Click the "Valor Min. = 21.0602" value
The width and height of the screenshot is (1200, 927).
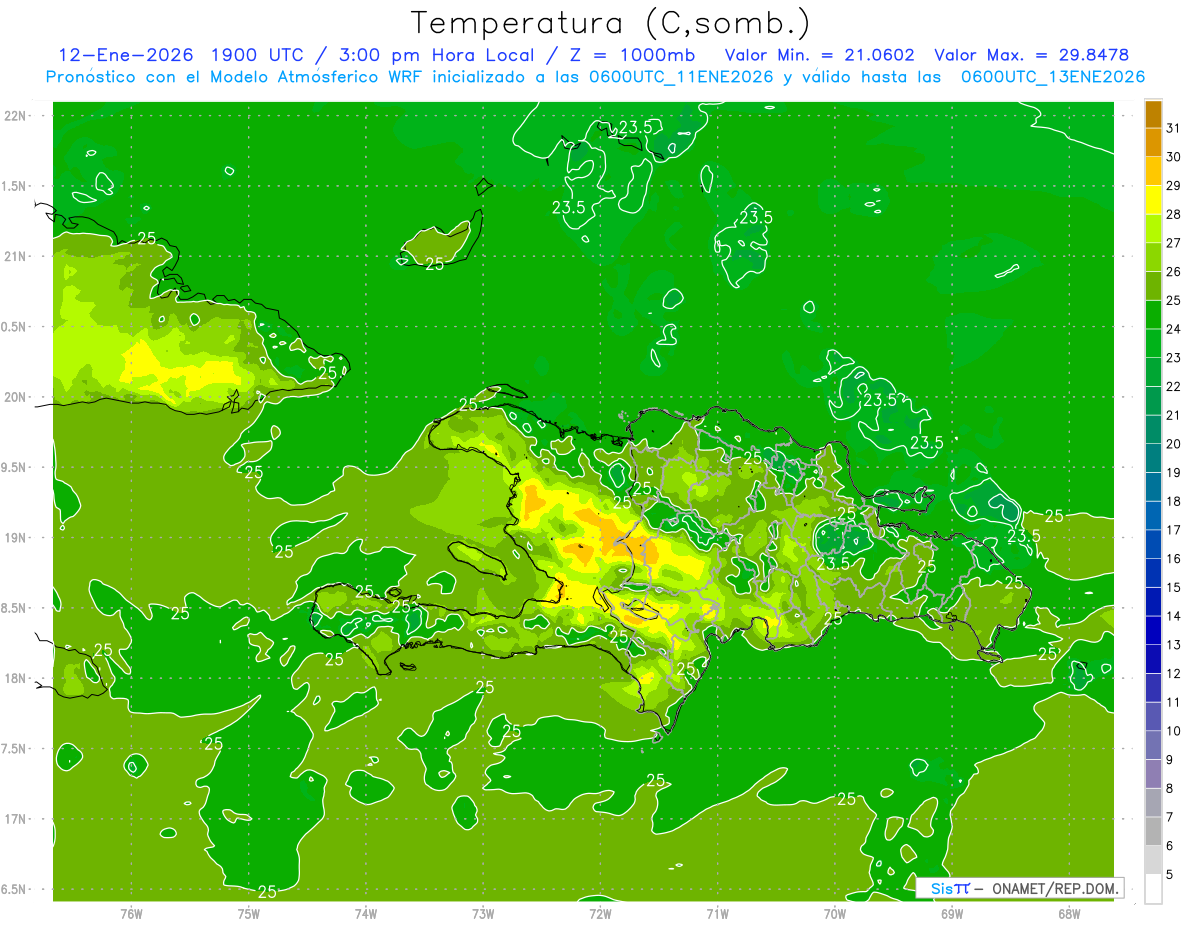820,56
